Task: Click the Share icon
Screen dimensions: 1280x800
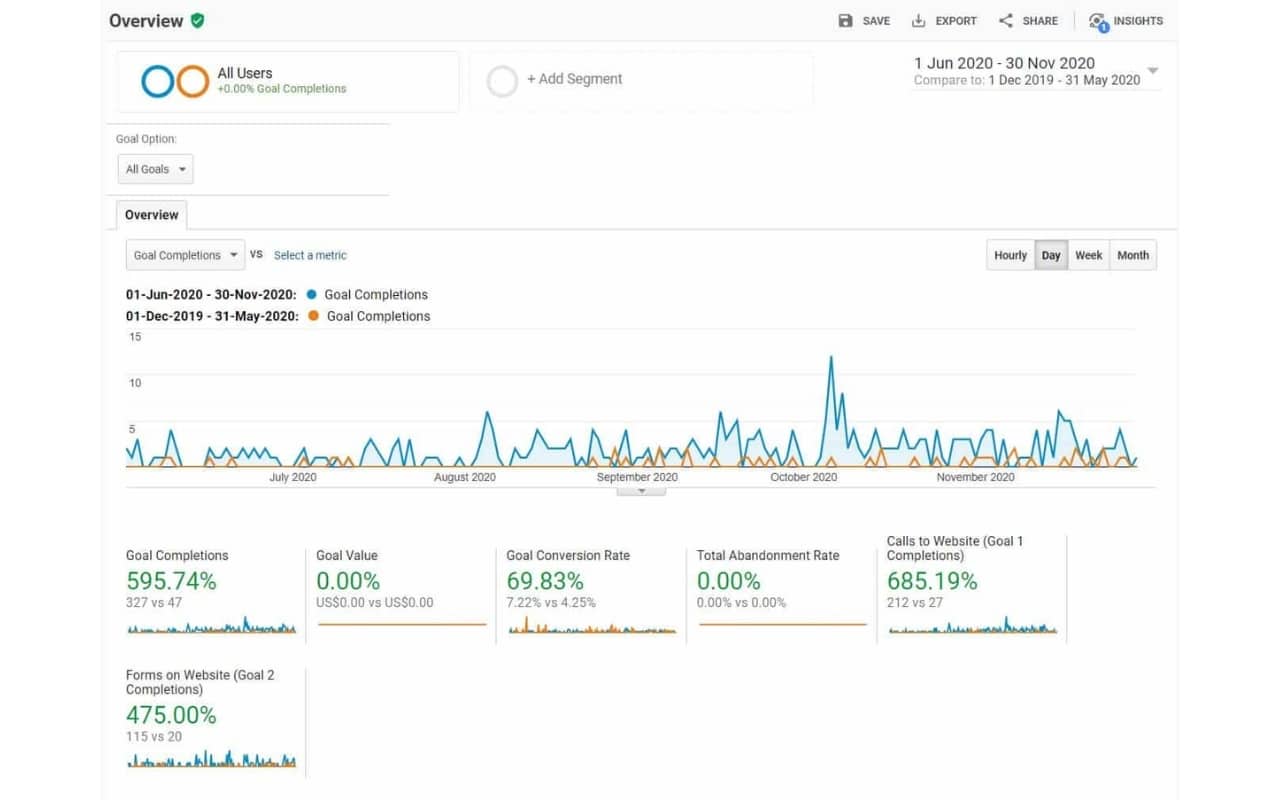Action: pyautogui.click(x=1006, y=21)
